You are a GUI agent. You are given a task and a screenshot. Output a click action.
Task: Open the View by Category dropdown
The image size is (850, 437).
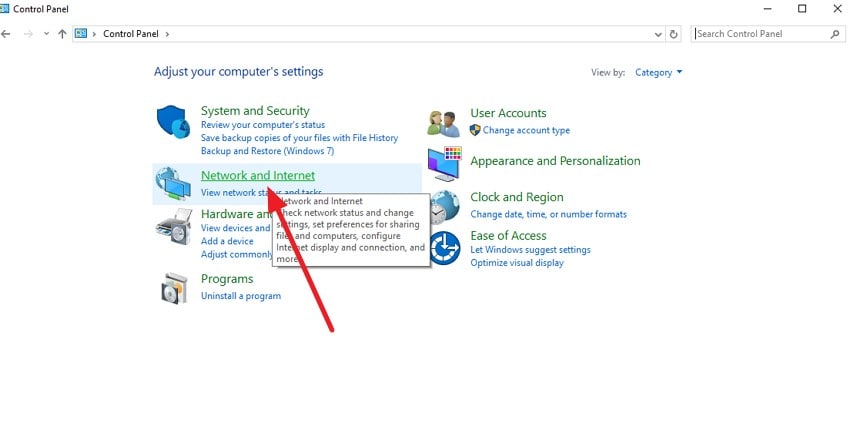[659, 73]
